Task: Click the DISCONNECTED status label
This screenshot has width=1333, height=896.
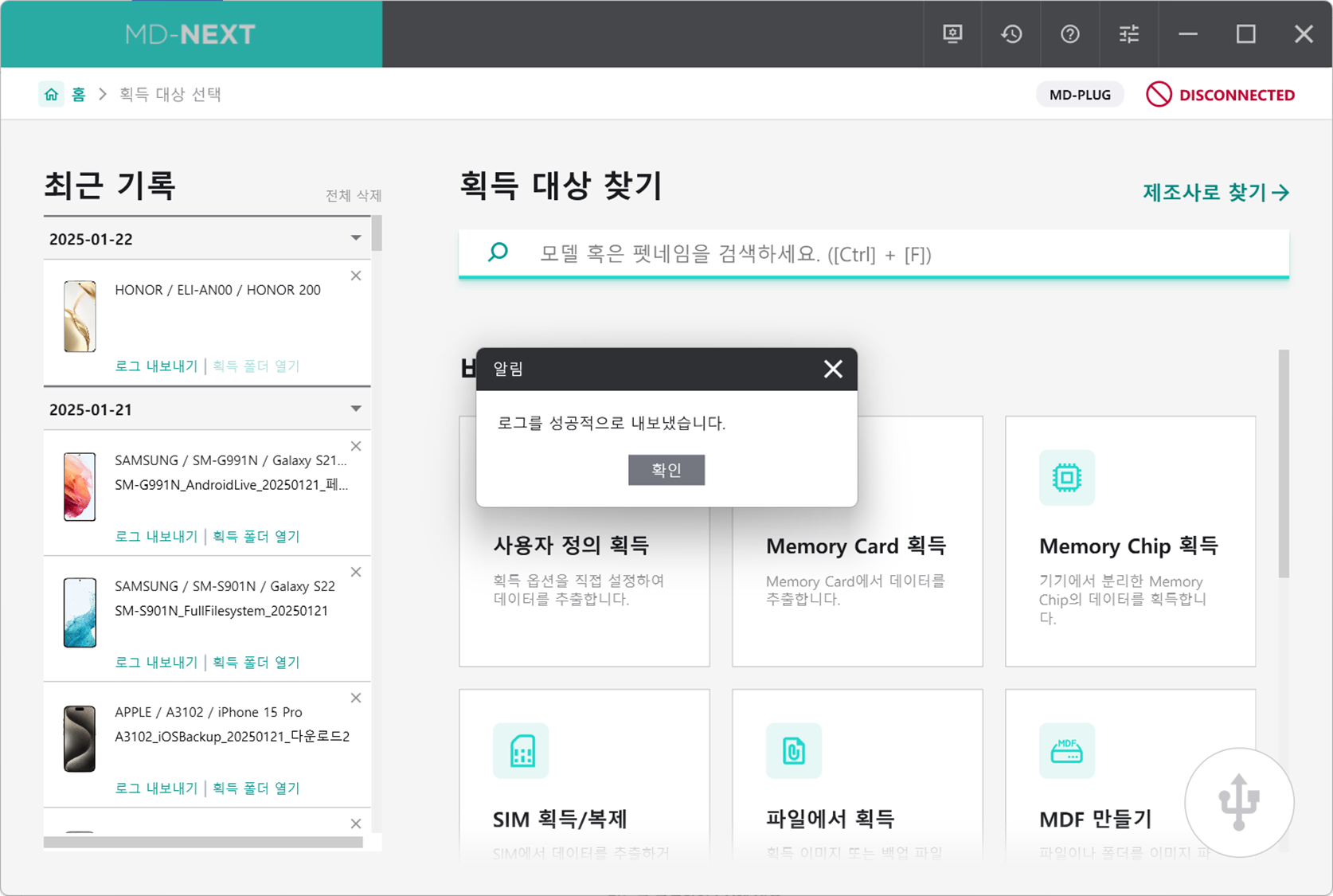Action: coord(1237,95)
